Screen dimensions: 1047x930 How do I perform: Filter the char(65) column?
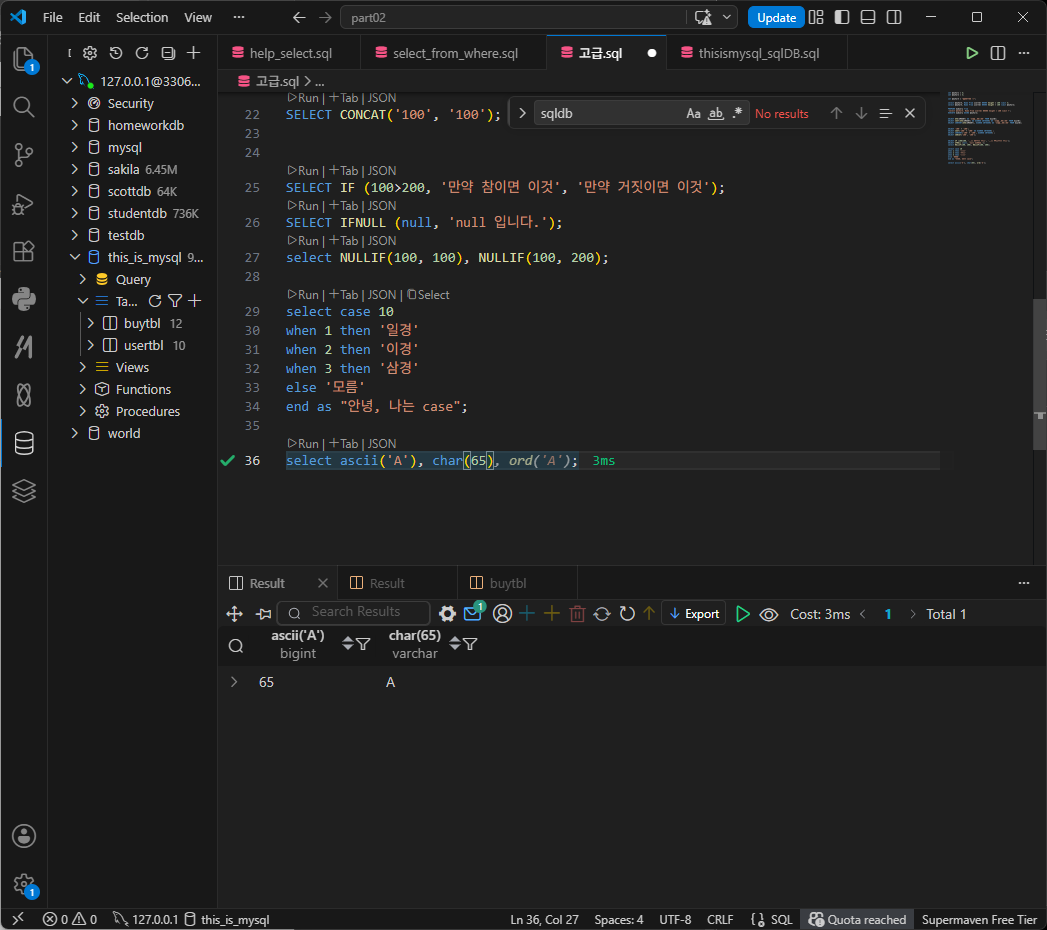(470, 644)
